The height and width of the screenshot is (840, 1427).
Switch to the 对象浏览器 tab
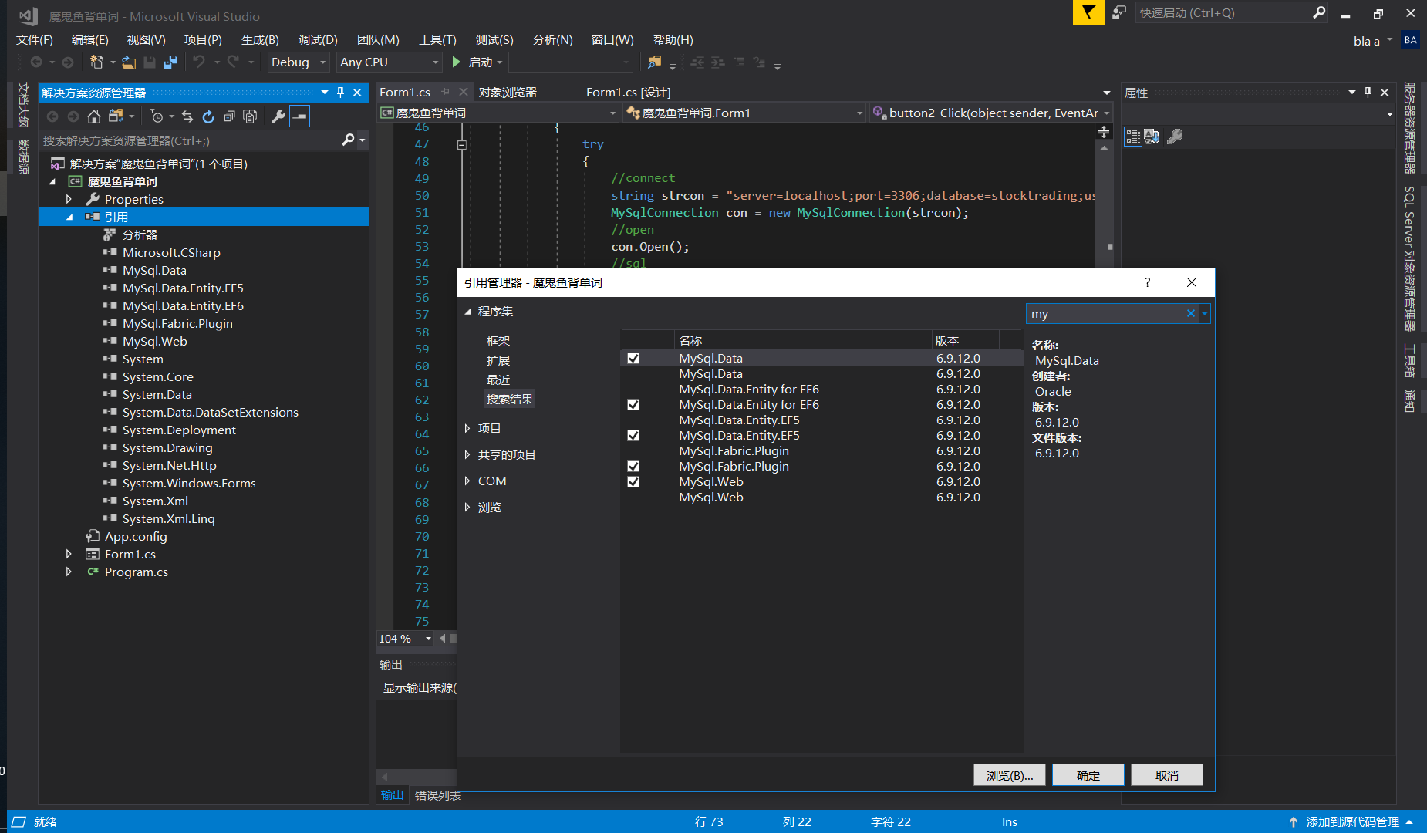coord(508,92)
